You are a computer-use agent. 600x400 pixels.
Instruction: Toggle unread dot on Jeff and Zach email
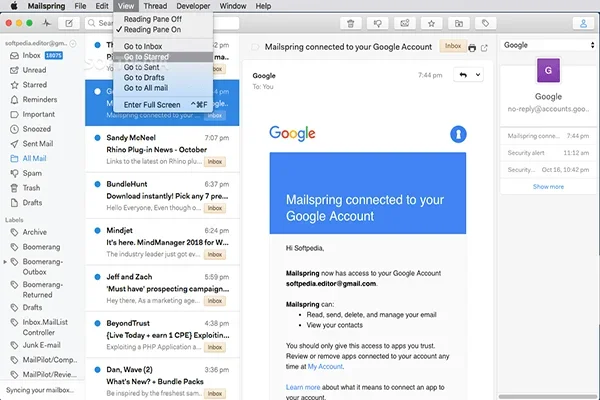point(97,277)
